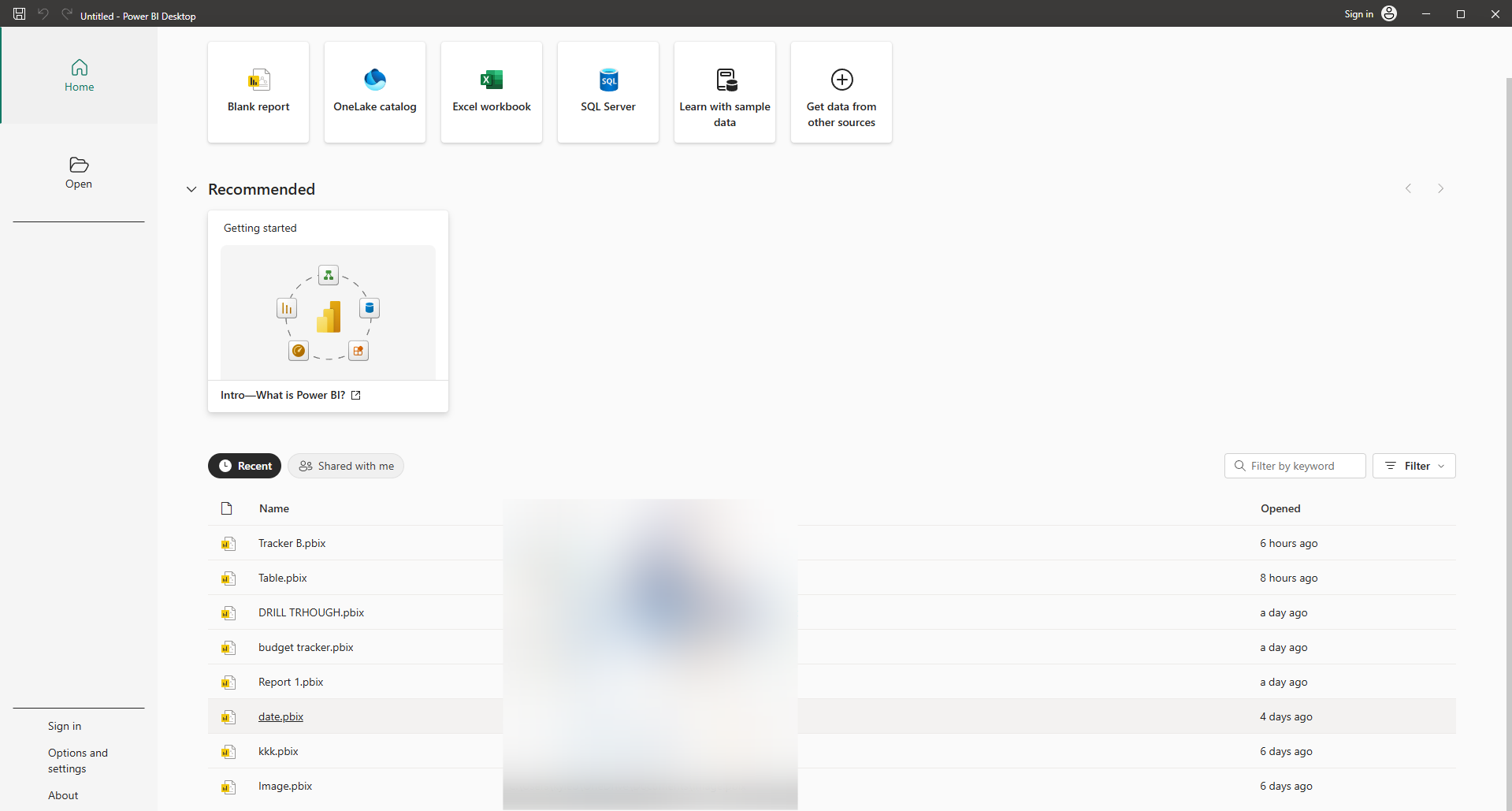
Task: Click the pbix icon beside date.pbix
Action: coord(228,716)
